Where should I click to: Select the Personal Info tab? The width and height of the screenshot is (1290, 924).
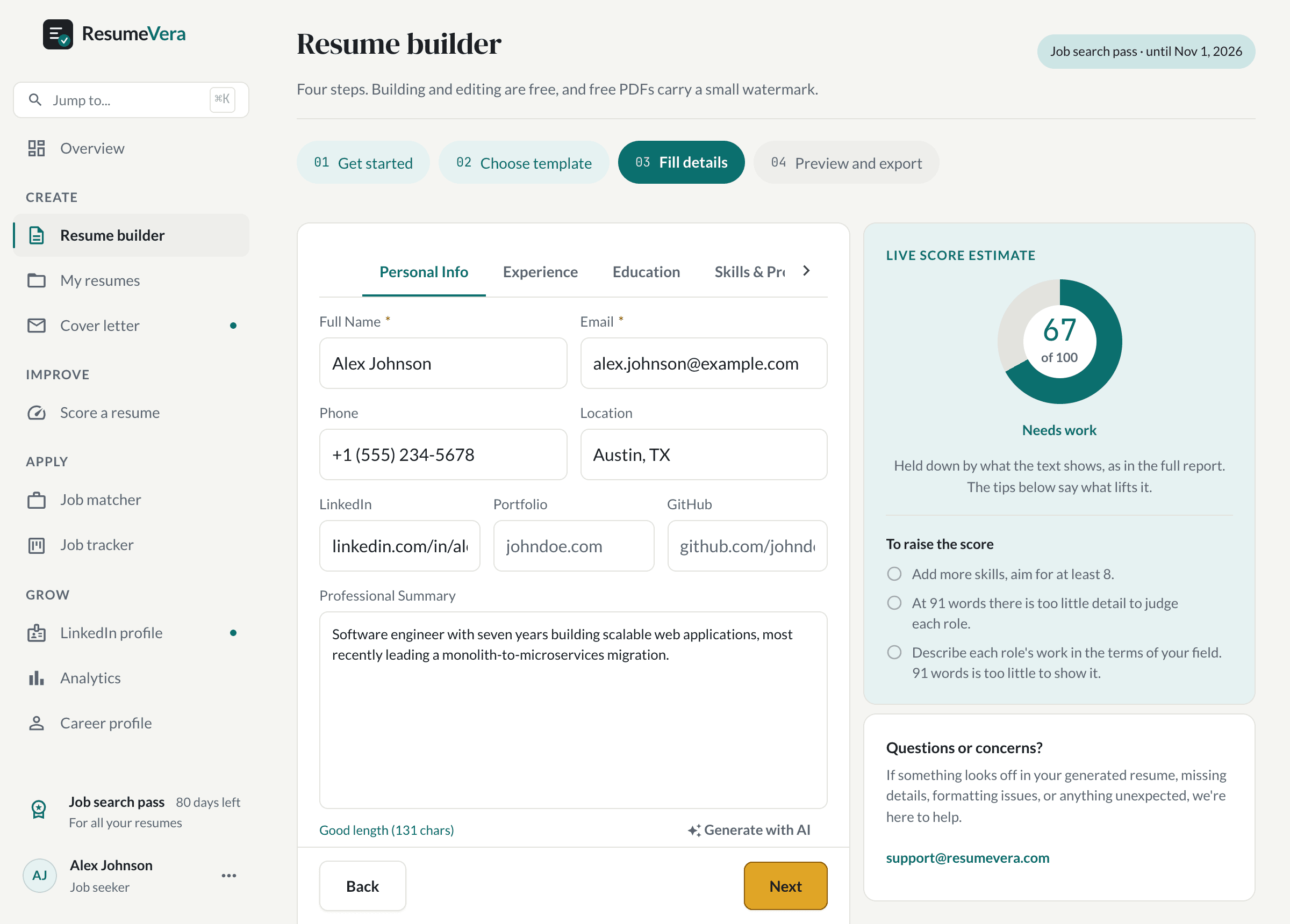424,272
